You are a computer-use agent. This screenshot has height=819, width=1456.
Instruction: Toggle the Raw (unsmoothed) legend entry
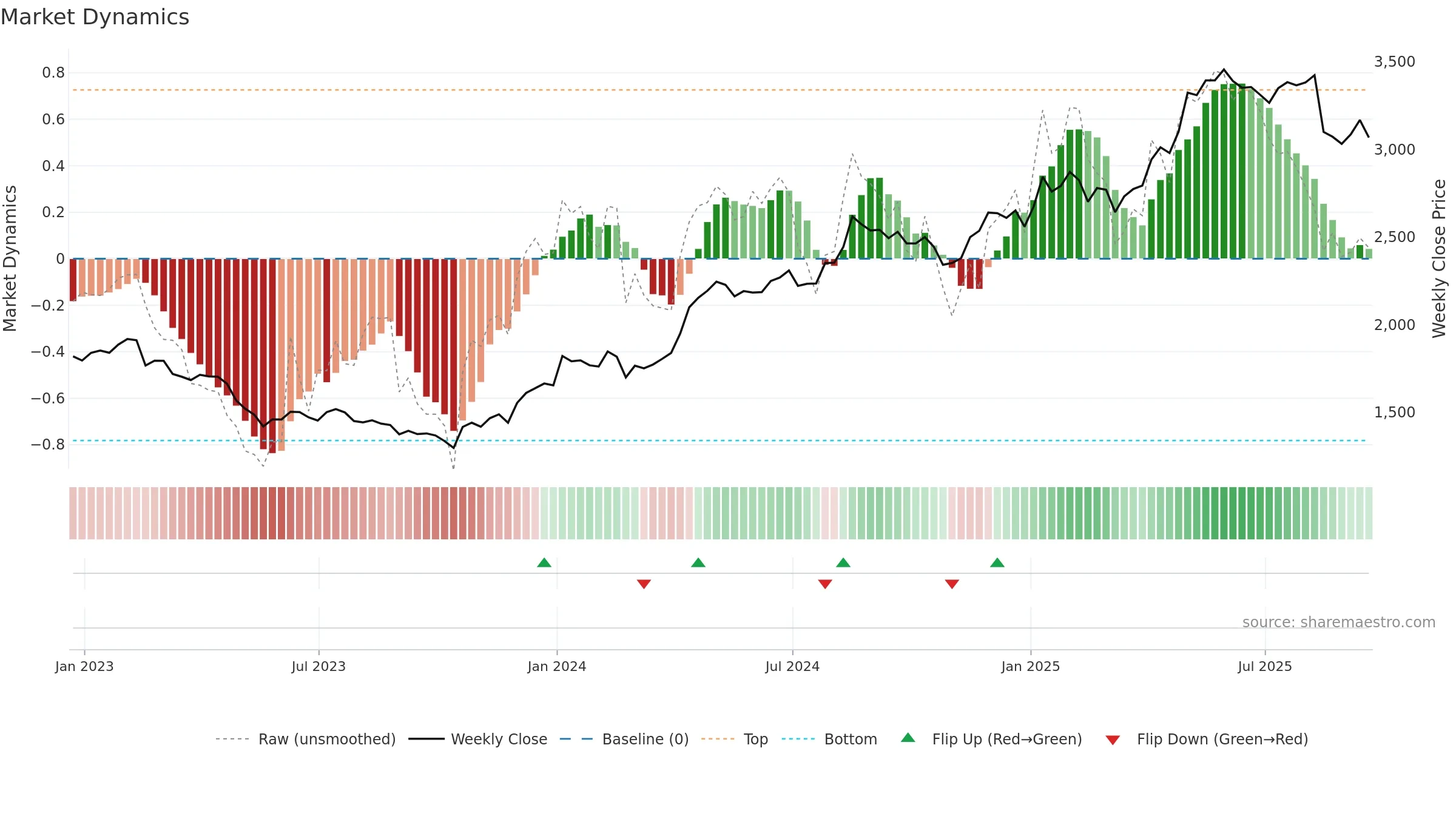click(305, 739)
